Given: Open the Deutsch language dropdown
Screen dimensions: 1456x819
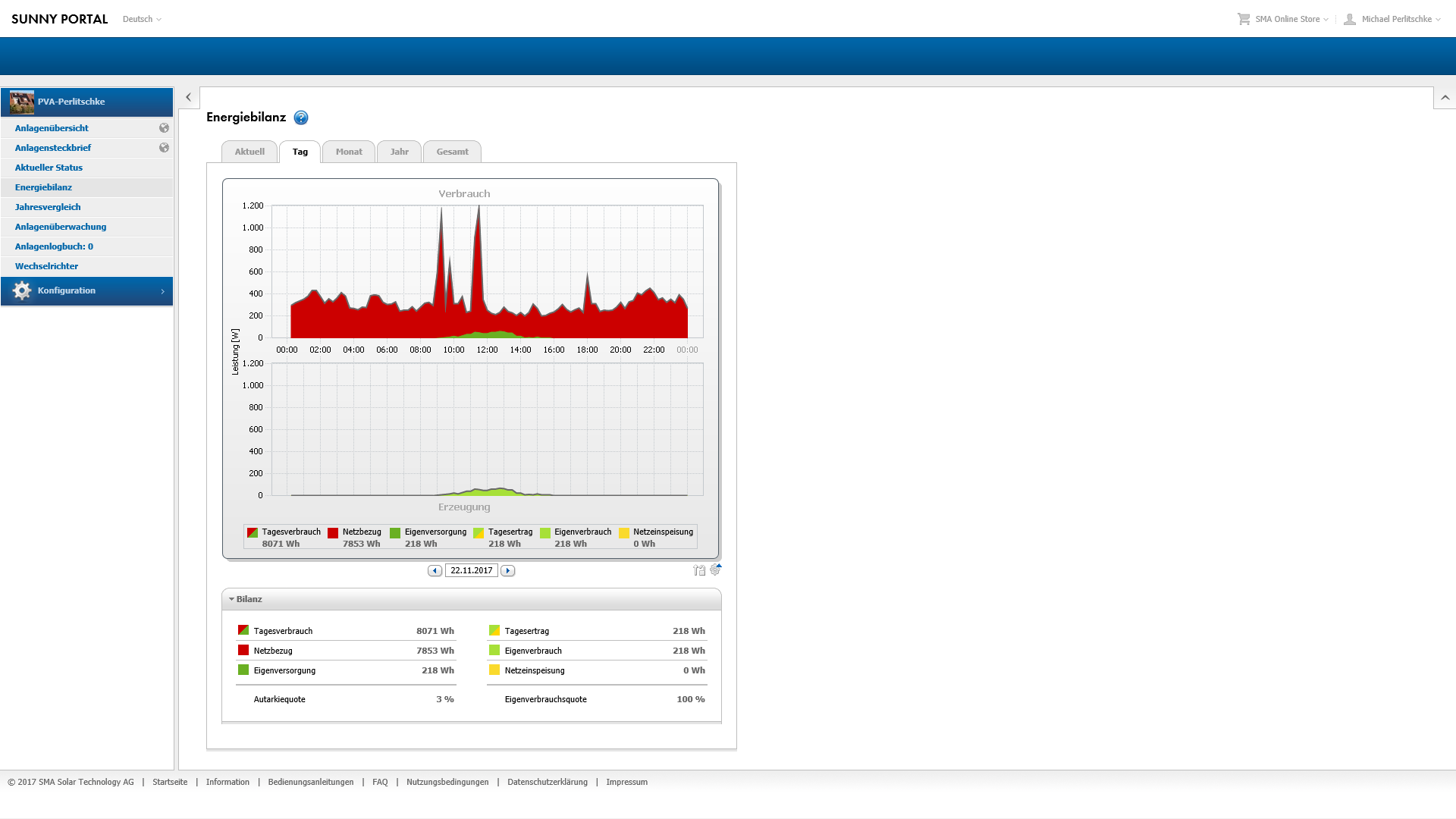Looking at the screenshot, I should (x=142, y=19).
